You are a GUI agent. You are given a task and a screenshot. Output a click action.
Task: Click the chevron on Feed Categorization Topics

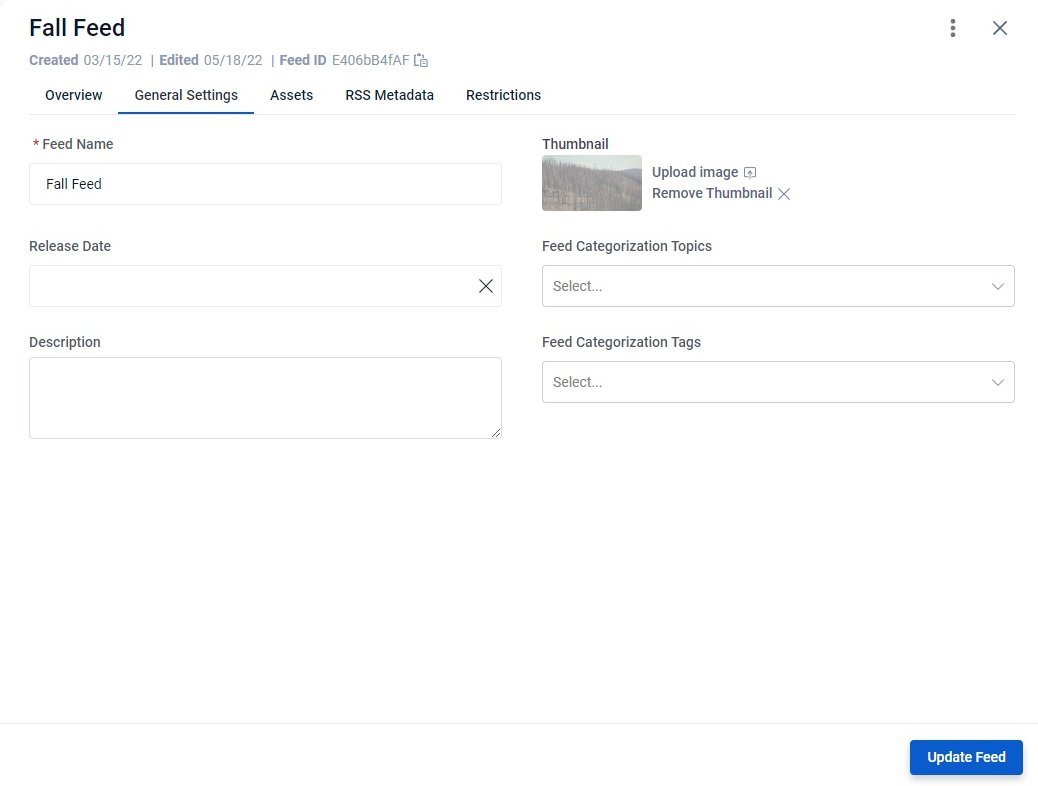click(x=997, y=286)
